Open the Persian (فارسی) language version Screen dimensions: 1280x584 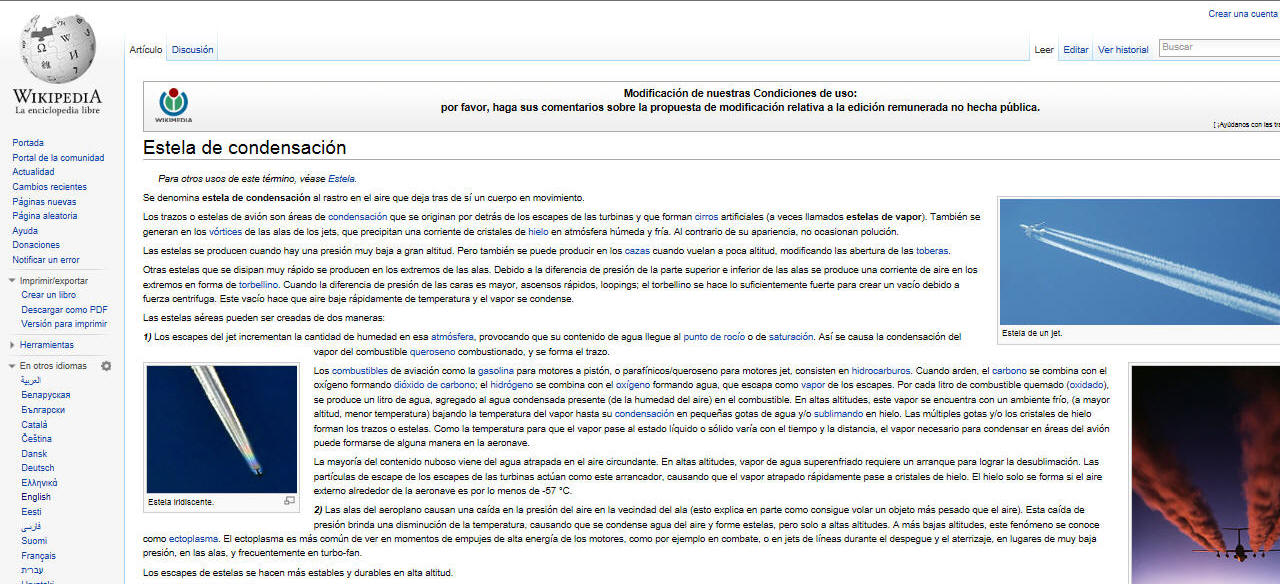[32, 526]
